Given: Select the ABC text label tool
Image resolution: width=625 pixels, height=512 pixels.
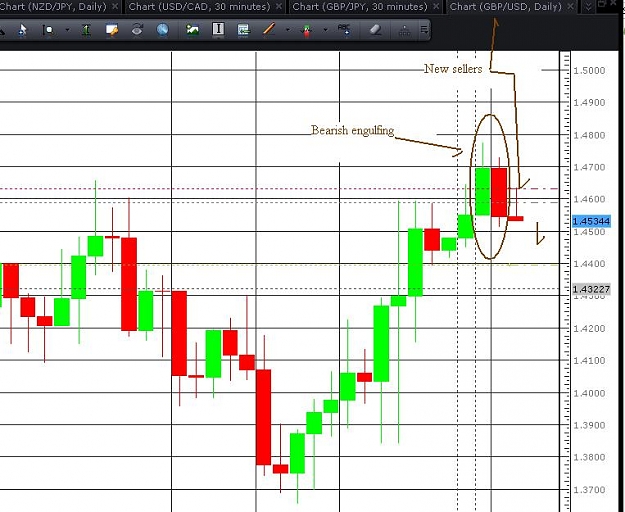Looking at the screenshot, I should coord(344,30).
